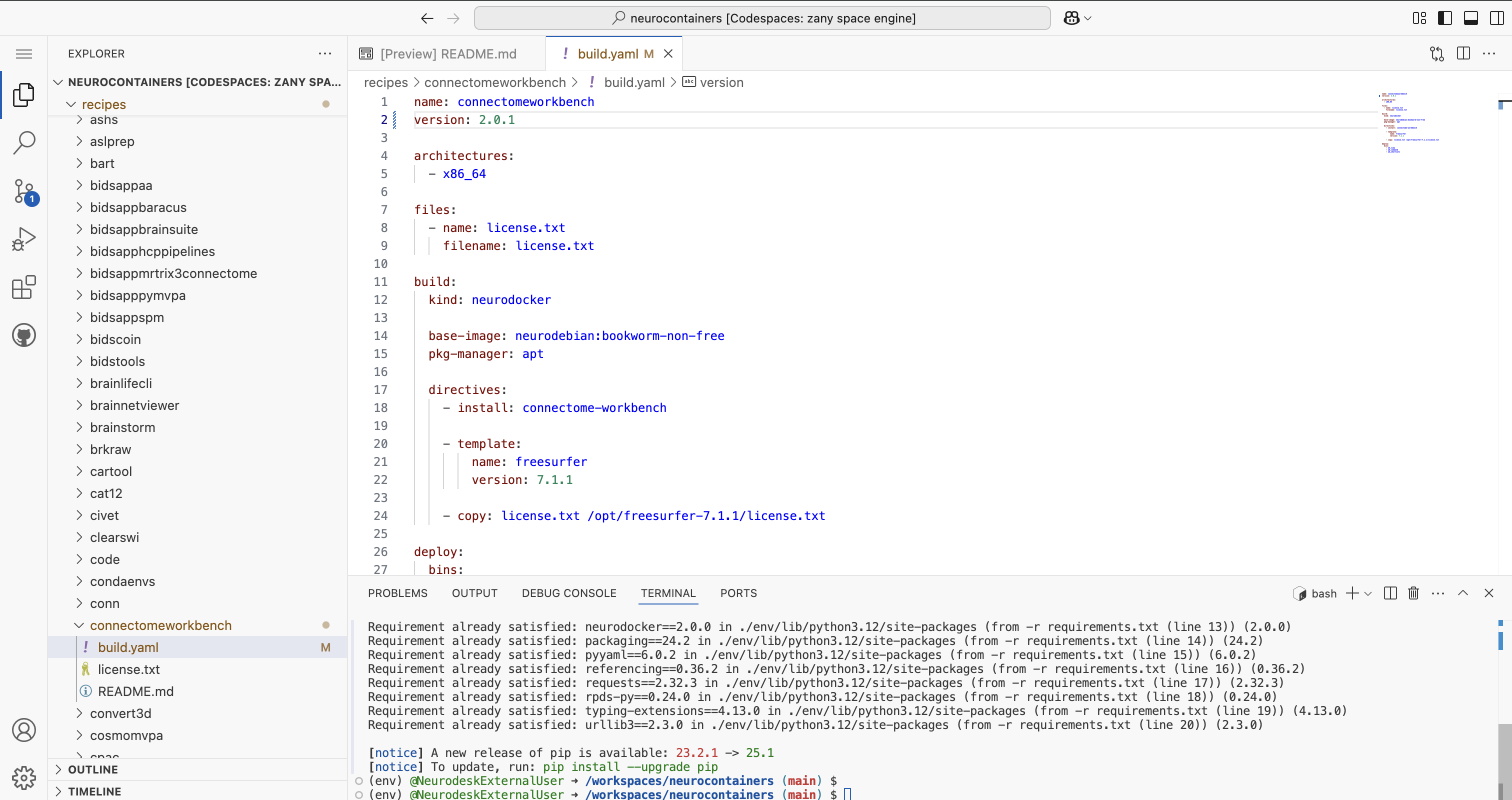Open the Manage settings gear icon
Viewport: 1512px width, 800px height.
(x=24, y=777)
